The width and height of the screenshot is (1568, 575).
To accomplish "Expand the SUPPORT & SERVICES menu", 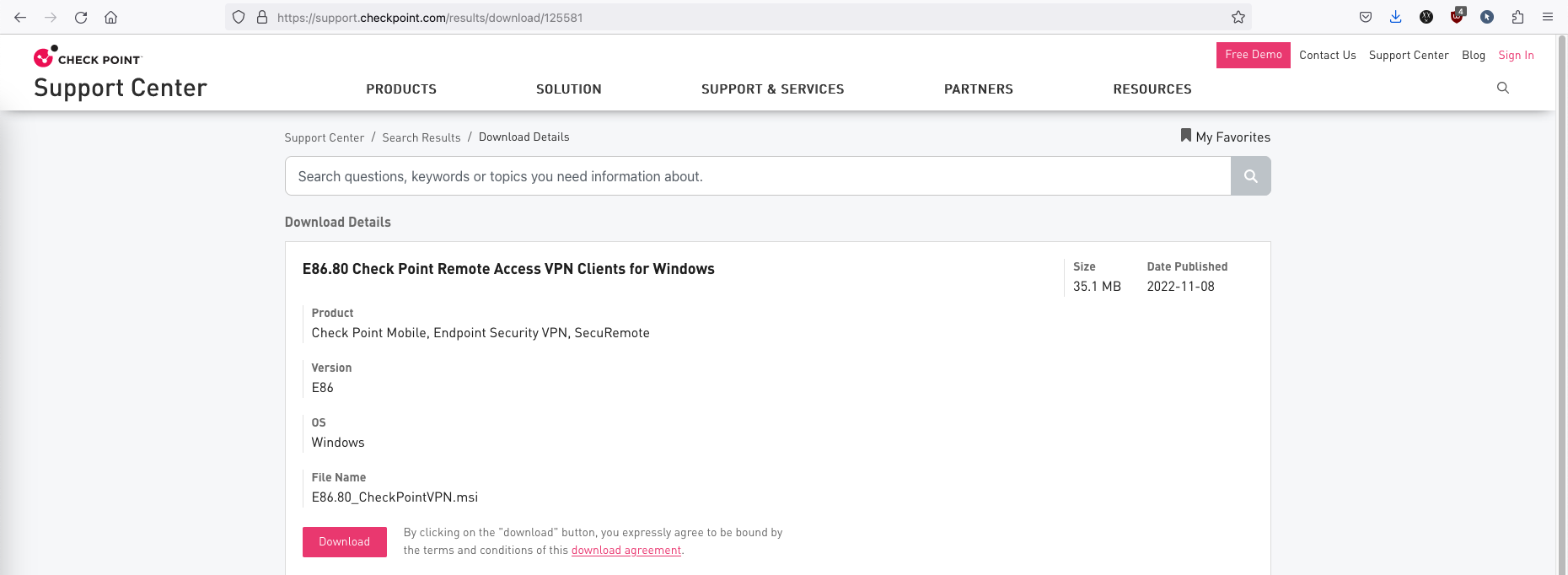I will tap(772, 89).
